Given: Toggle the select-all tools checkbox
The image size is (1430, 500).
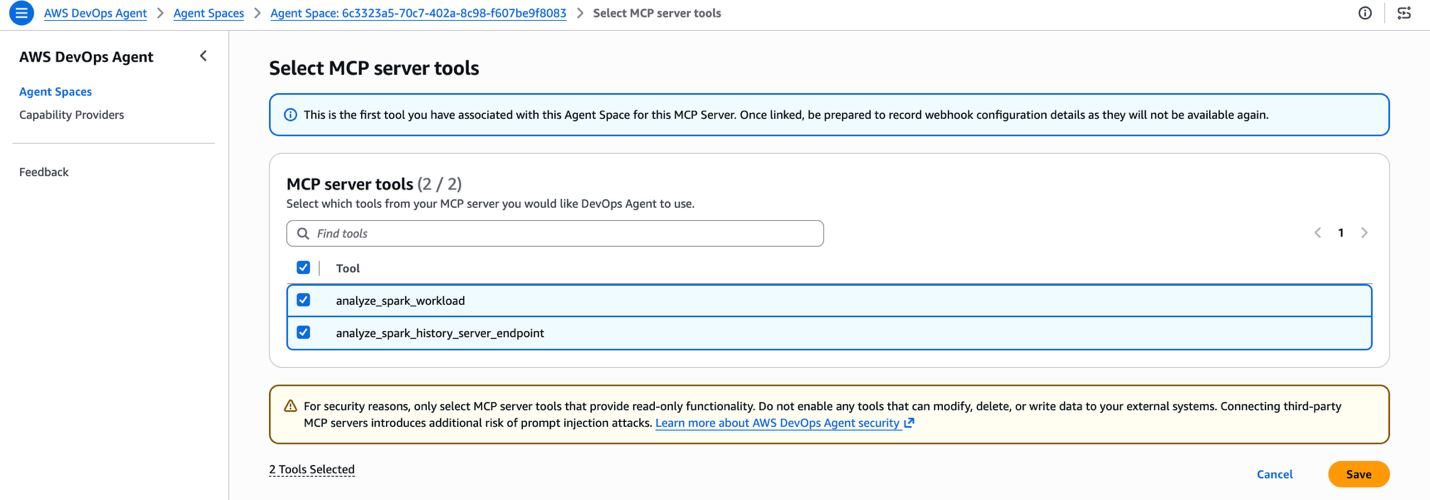Looking at the screenshot, I should point(303,267).
